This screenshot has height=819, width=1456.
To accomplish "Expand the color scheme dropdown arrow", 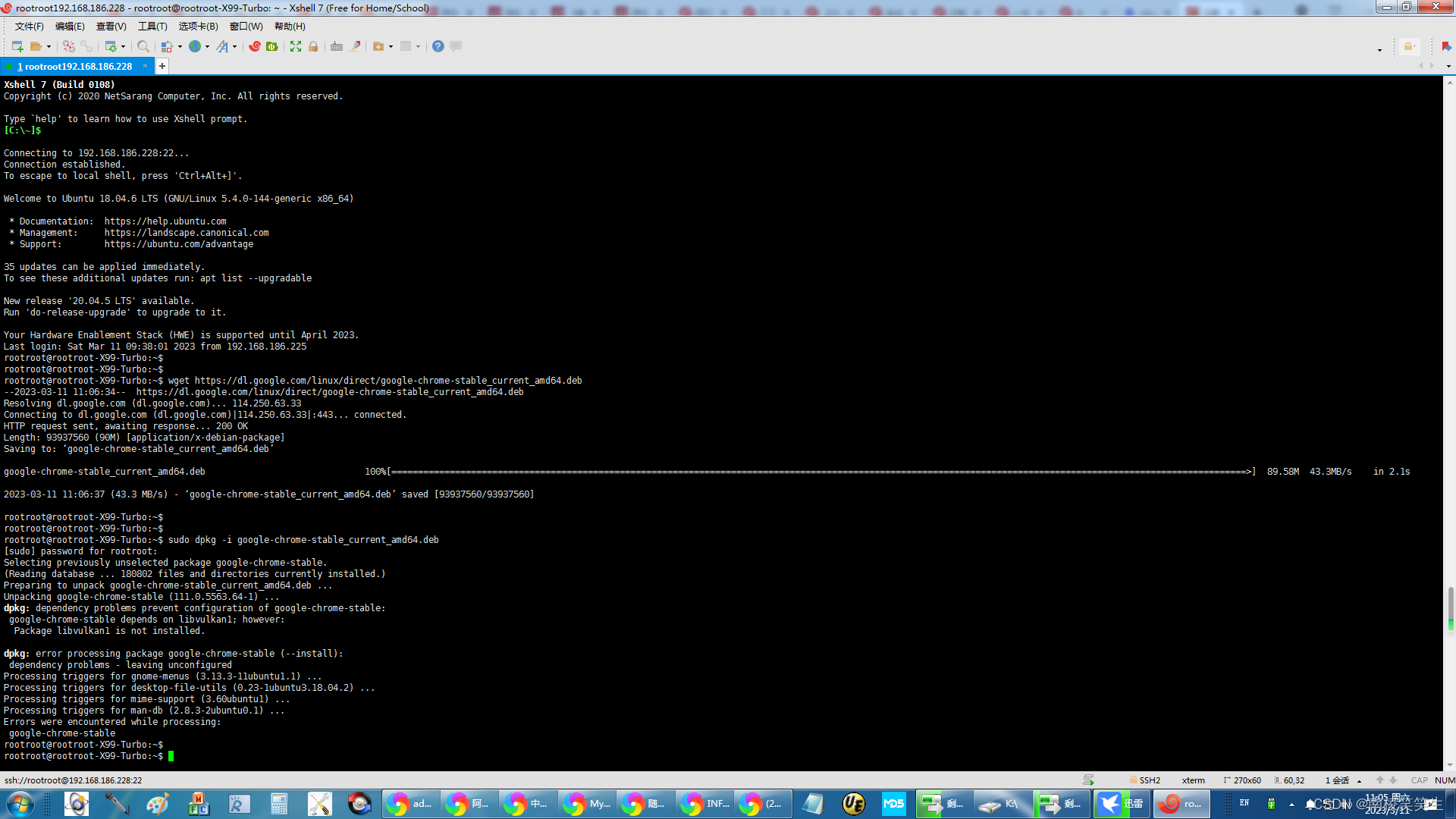I will pos(180,46).
